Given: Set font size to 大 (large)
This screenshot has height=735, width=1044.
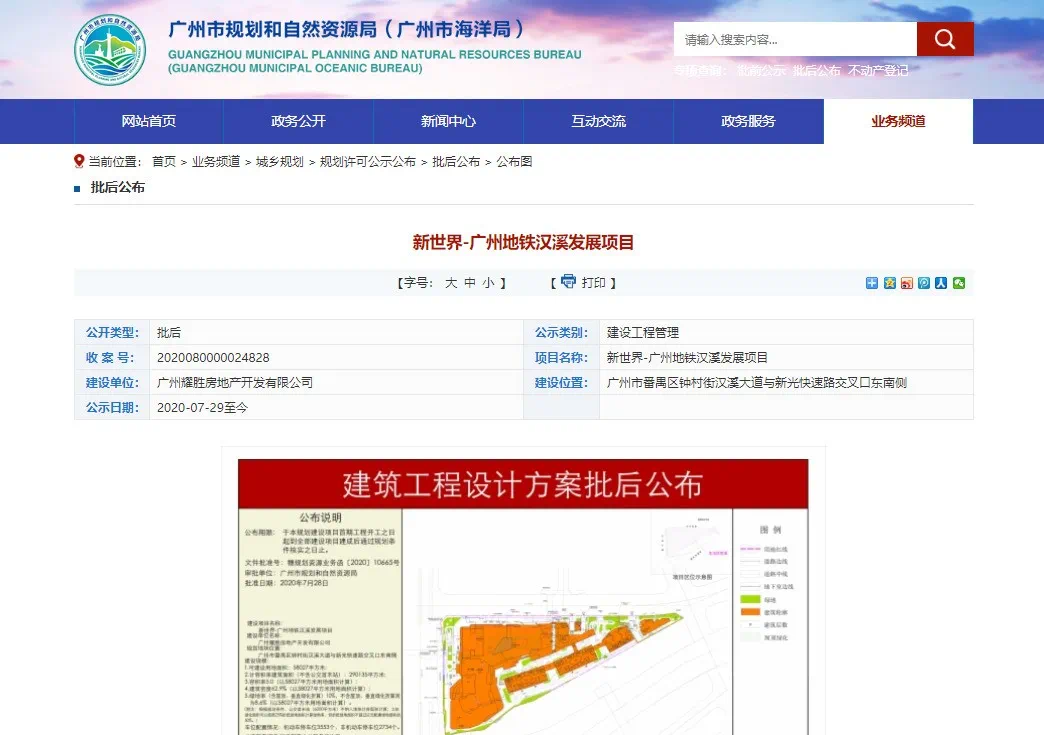Looking at the screenshot, I should tap(451, 283).
